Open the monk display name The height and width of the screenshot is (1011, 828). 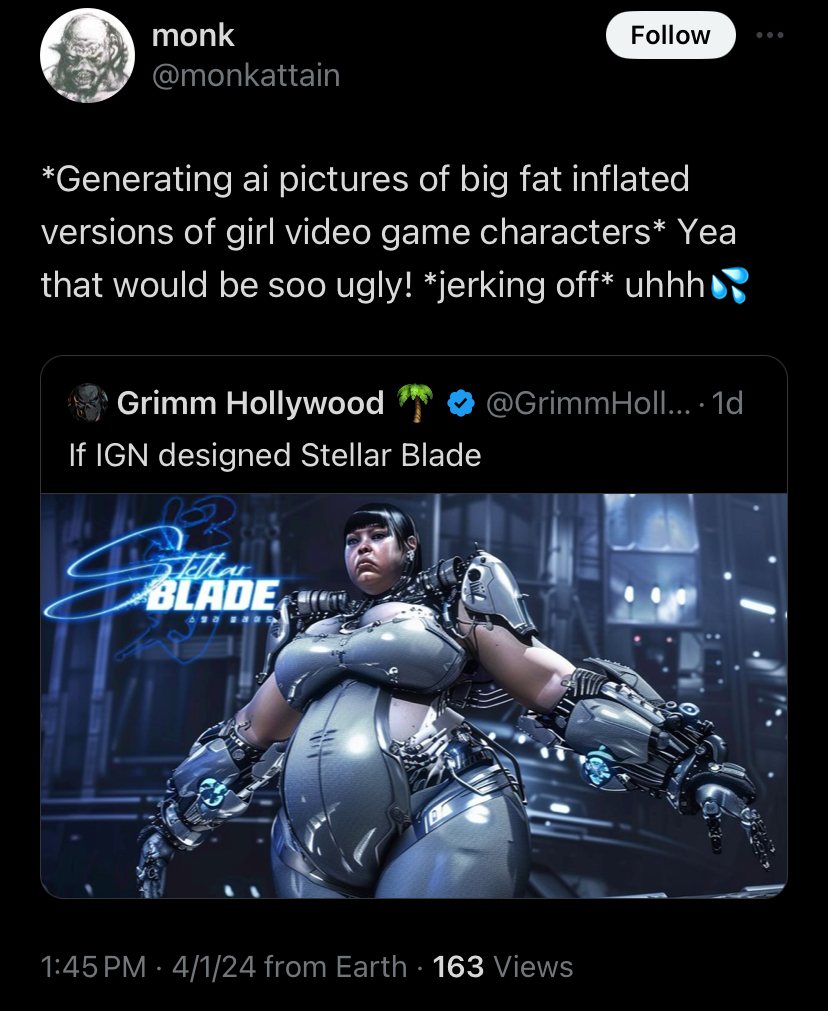[x=193, y=35]
